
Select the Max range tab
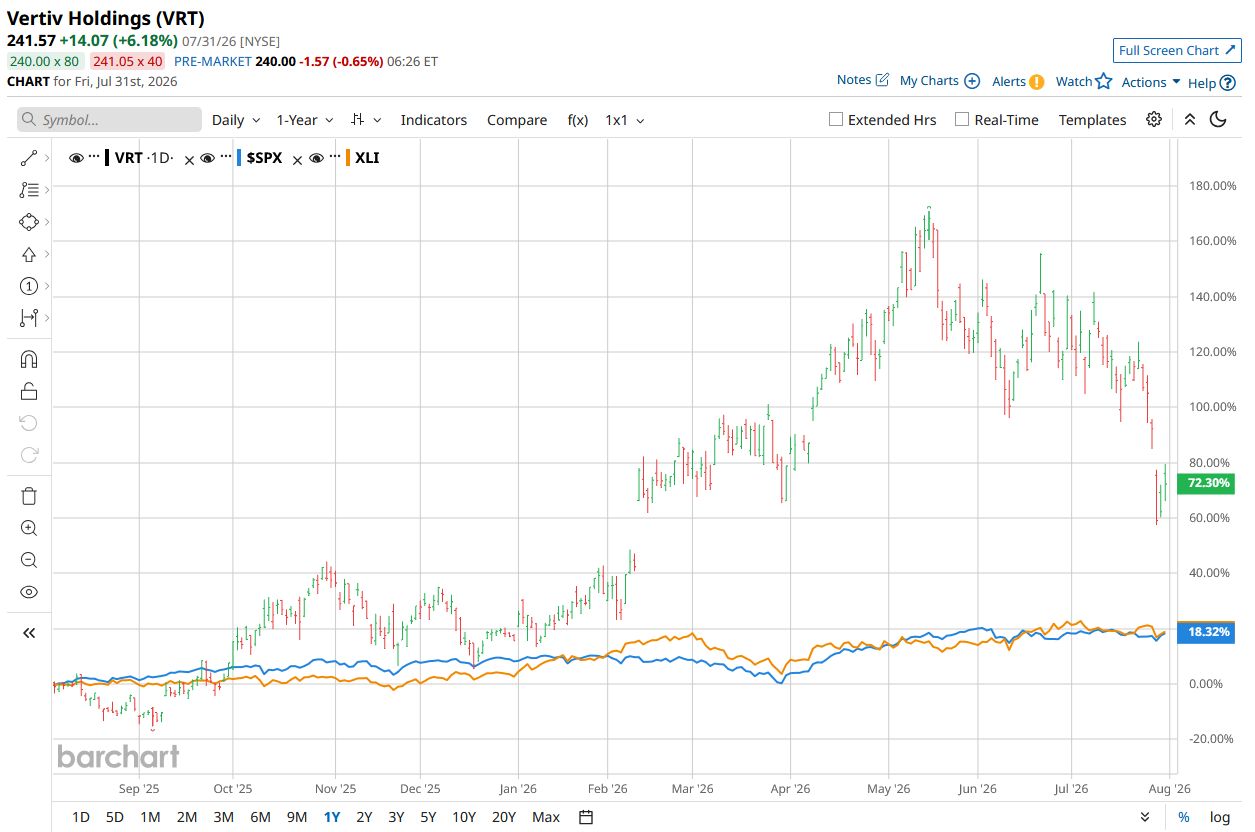(x=546, y=817)
